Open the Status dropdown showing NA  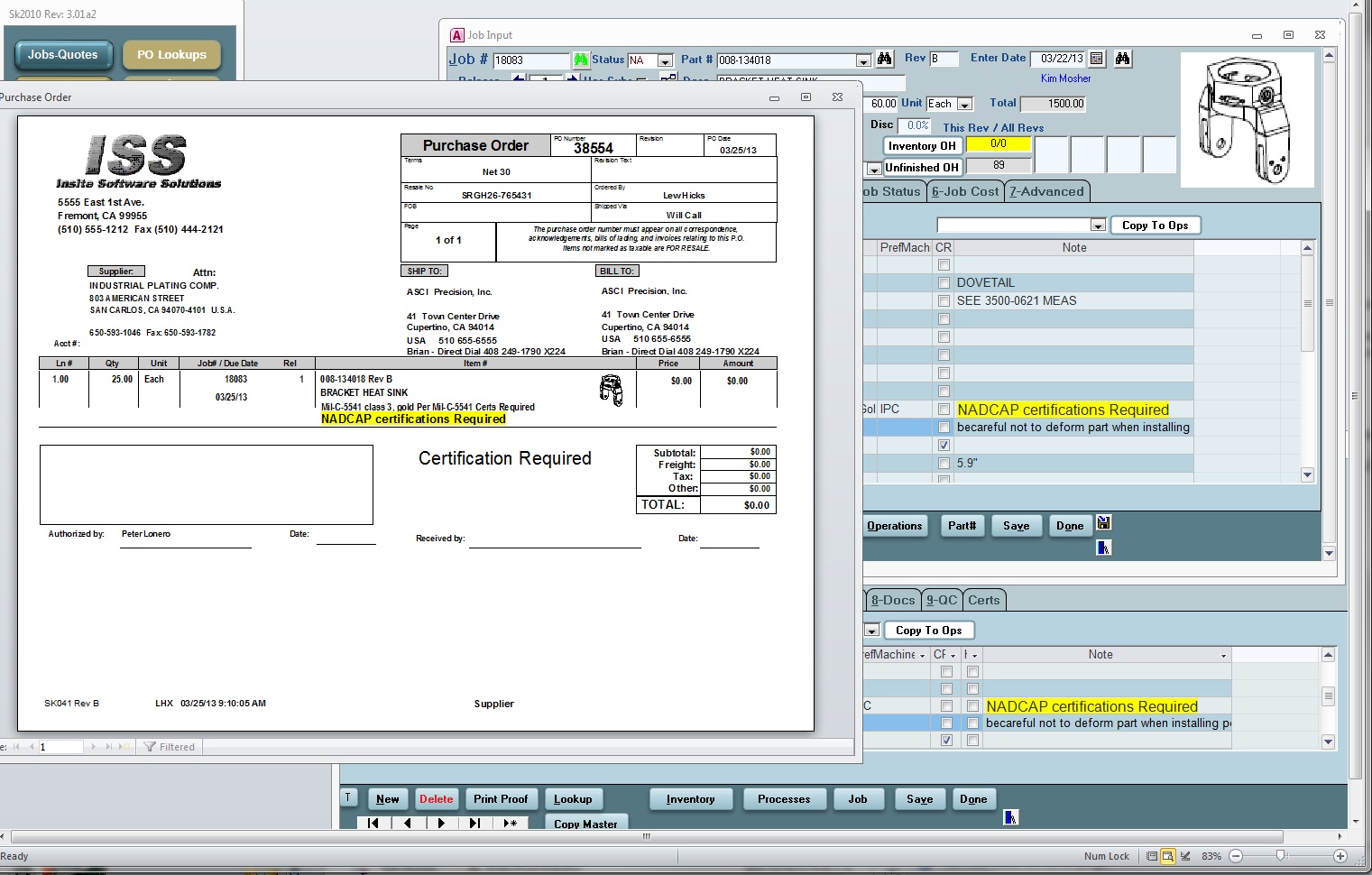tap(666, 60)
